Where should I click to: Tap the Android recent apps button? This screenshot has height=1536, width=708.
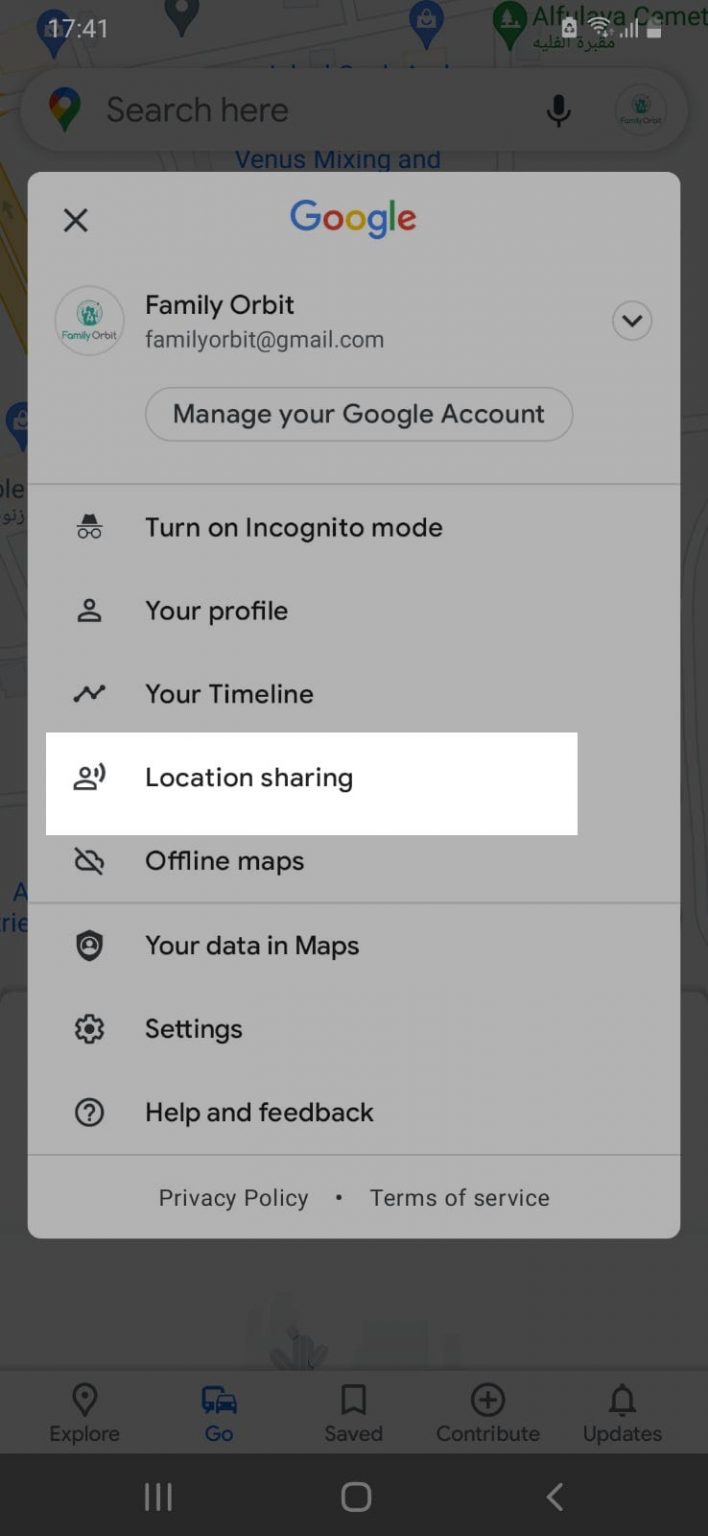158,1496
